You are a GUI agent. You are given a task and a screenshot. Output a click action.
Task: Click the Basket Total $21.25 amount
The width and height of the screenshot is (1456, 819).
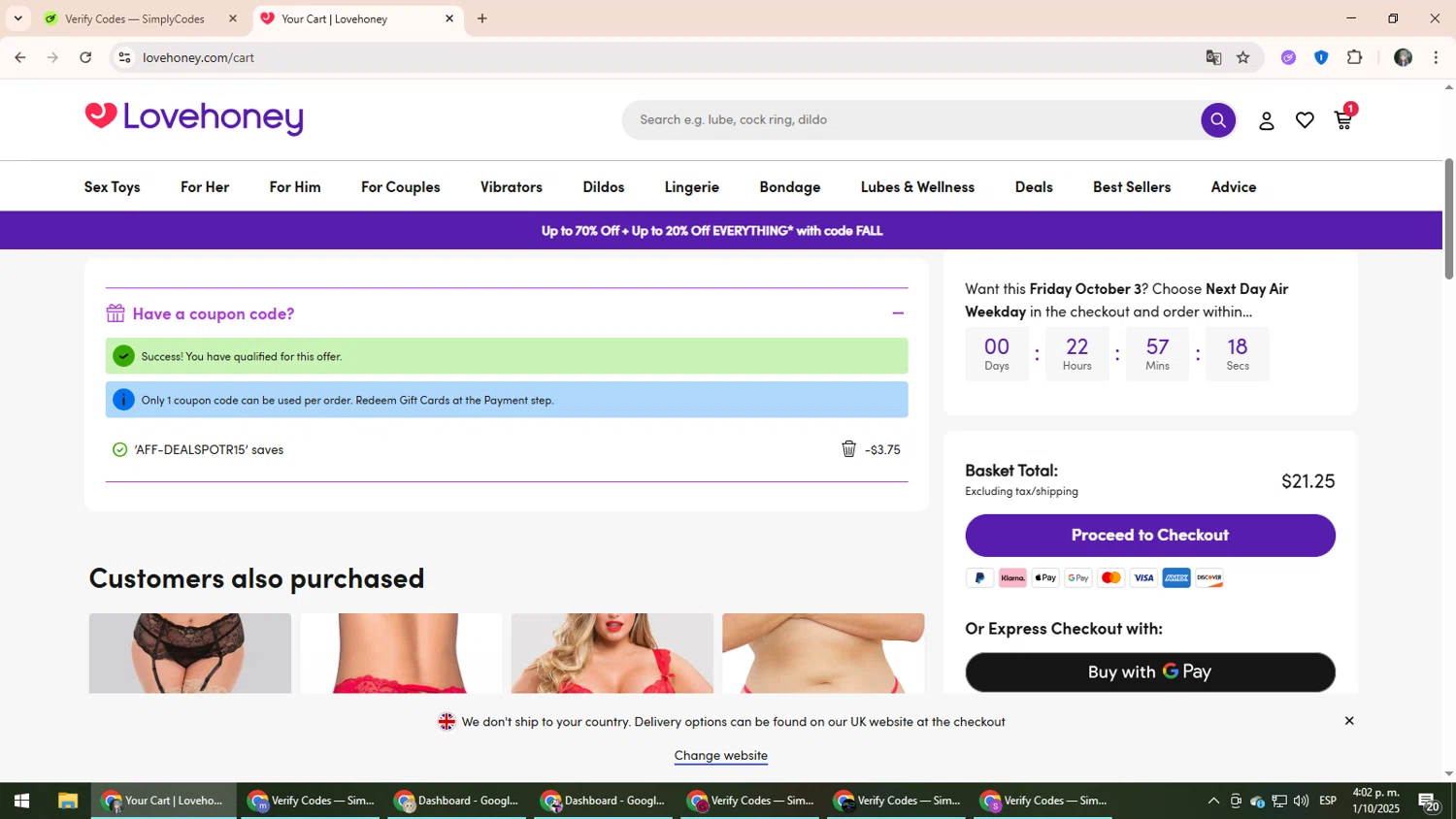click(1307, 481)
